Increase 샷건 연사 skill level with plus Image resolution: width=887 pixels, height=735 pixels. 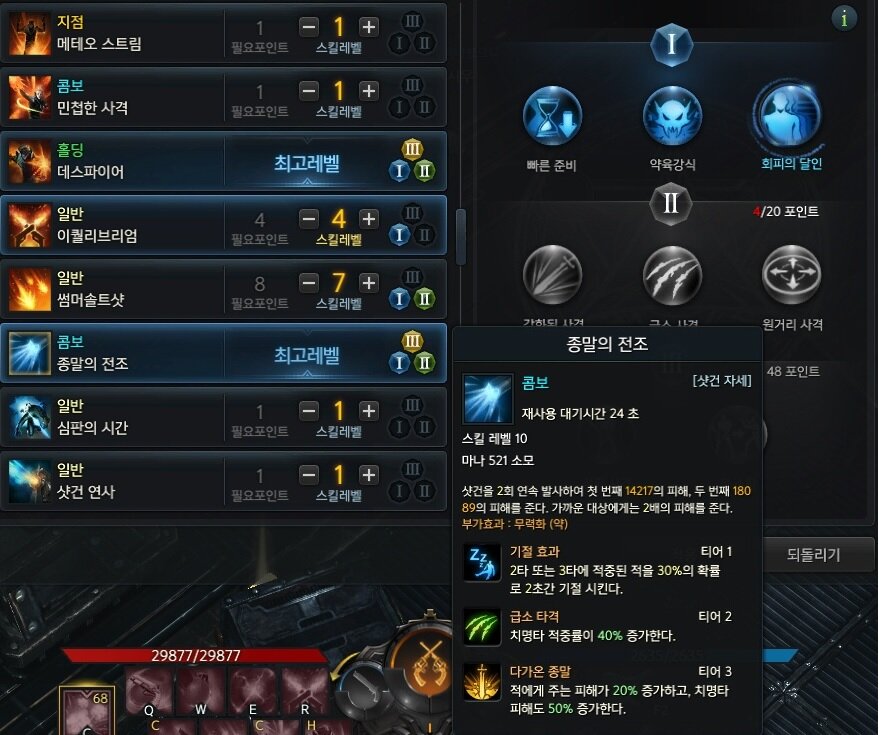click(x=369, y=475)
